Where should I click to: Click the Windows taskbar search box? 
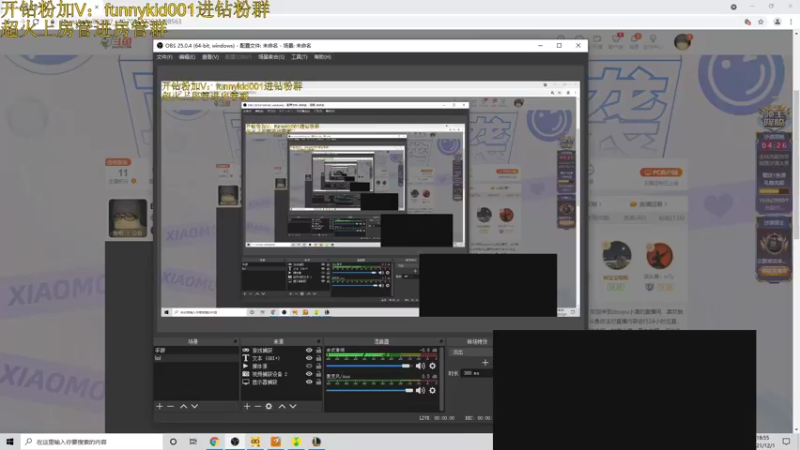(x=91, y=441)
